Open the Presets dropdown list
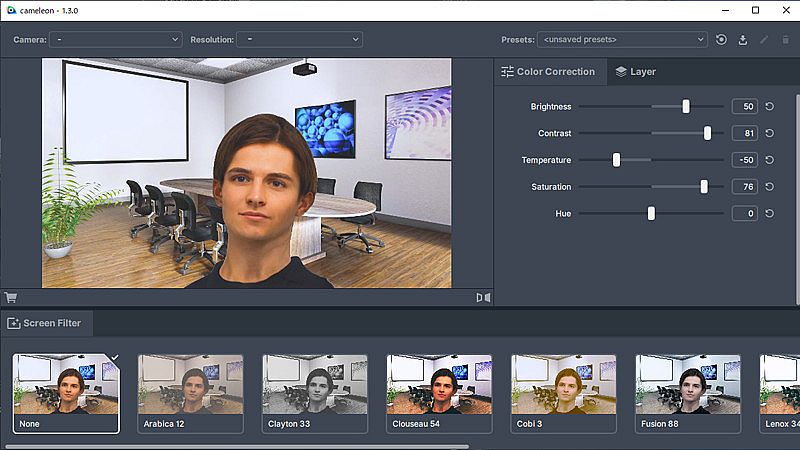 (x=622, y=40)
